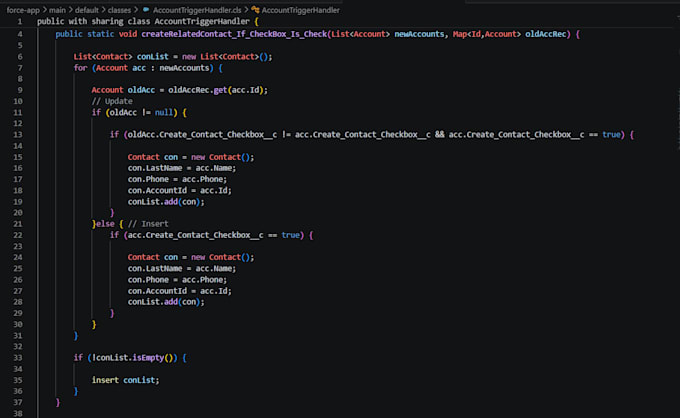Viewport: 680px width, 418px height.
Task: Open the AccountTriggerHandler class symbol breadcrumb
Action: tap(301, 10)
